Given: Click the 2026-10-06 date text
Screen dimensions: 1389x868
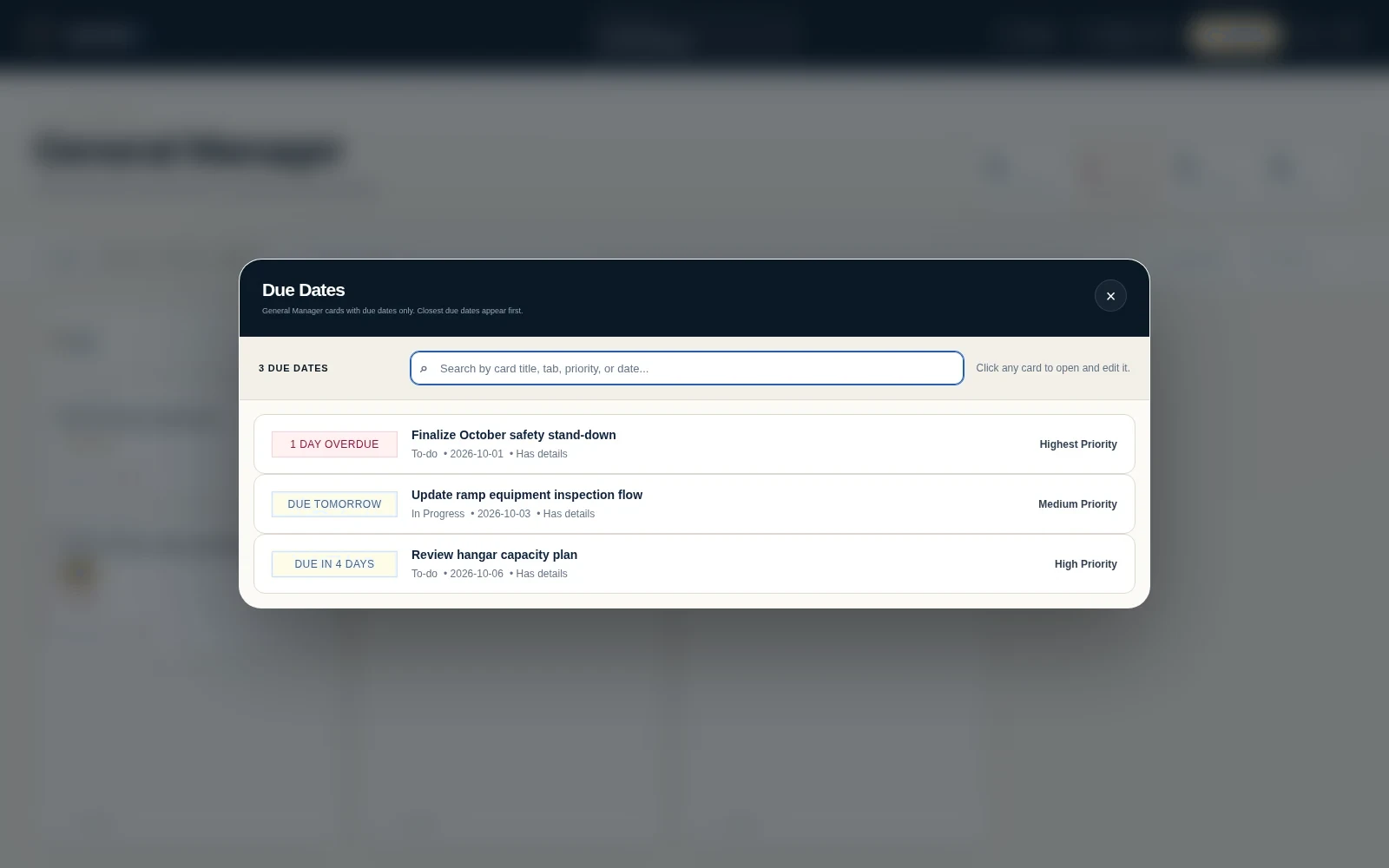Looking at the screenshot, I should [477, 574].
